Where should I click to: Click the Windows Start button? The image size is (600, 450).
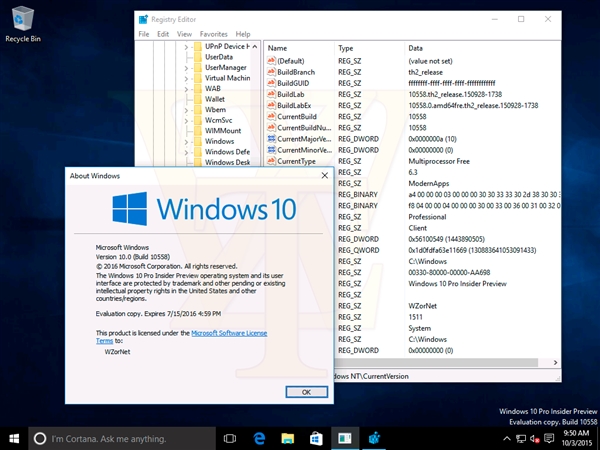point(15,438)
